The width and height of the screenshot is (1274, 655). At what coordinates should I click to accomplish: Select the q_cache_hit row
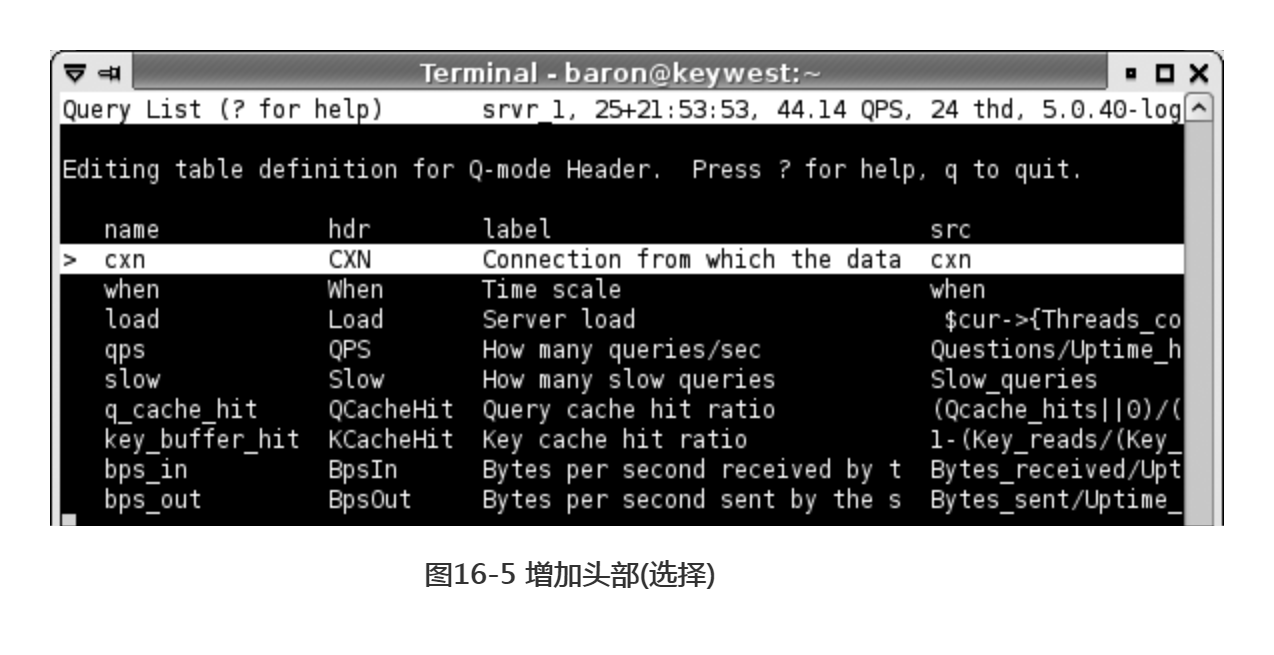pyautogui.click(x=622, y=410)
